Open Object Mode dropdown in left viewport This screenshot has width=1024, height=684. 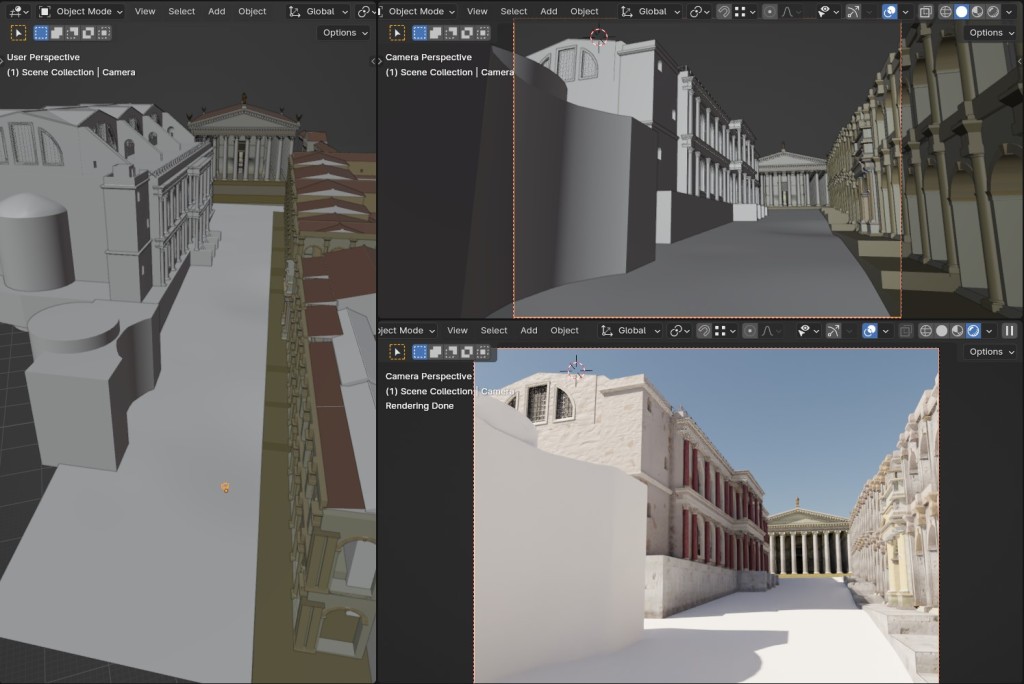coord(82,12)
